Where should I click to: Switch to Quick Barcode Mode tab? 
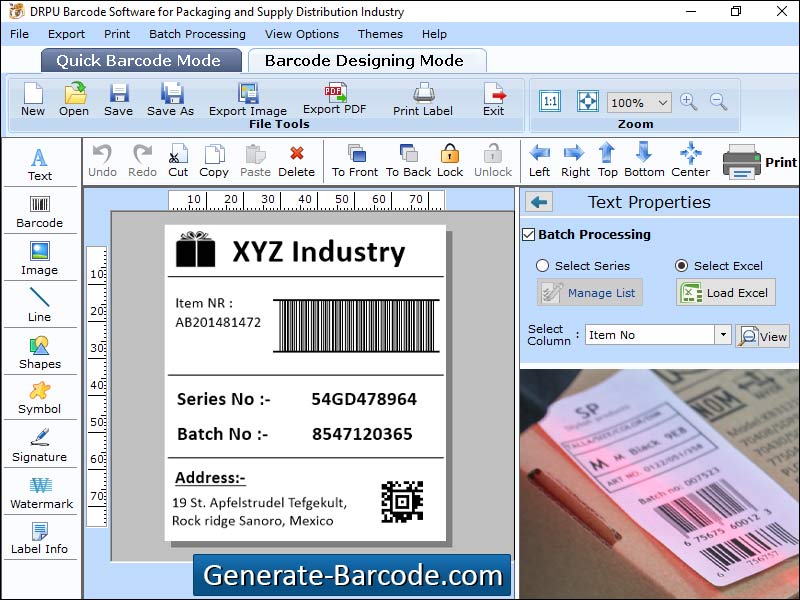coord(140,60)
